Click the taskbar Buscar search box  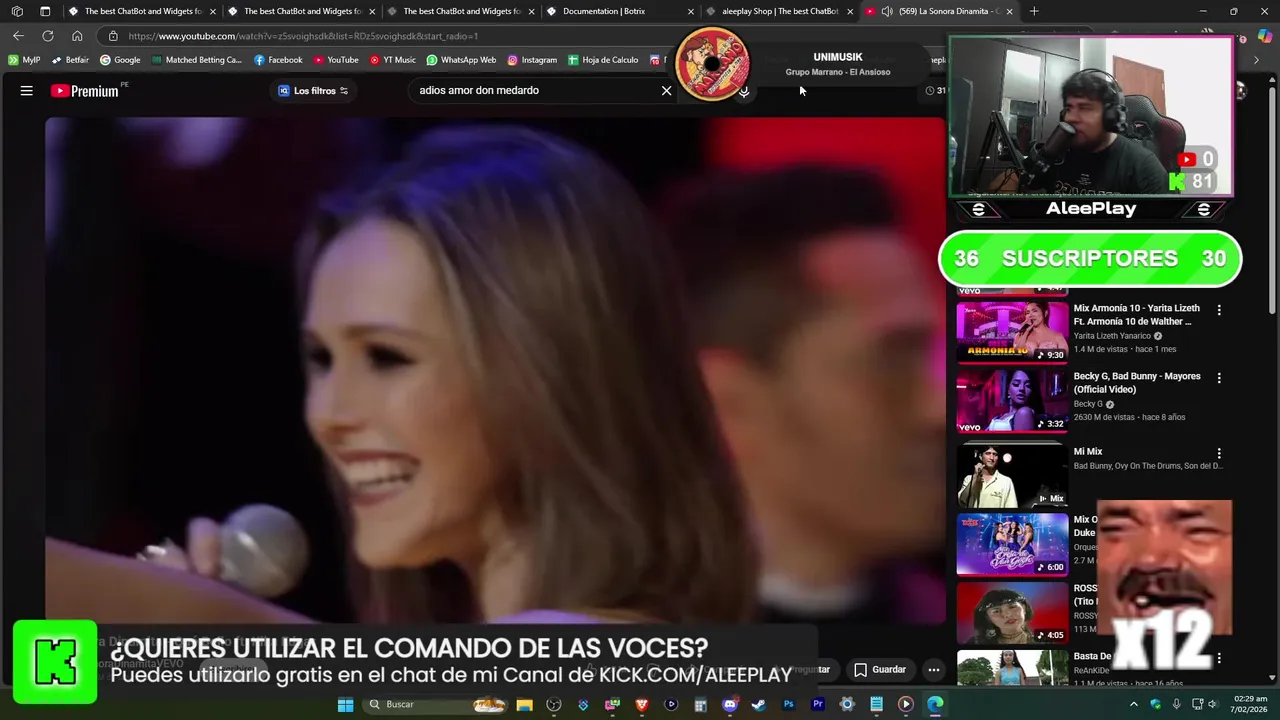433,704
